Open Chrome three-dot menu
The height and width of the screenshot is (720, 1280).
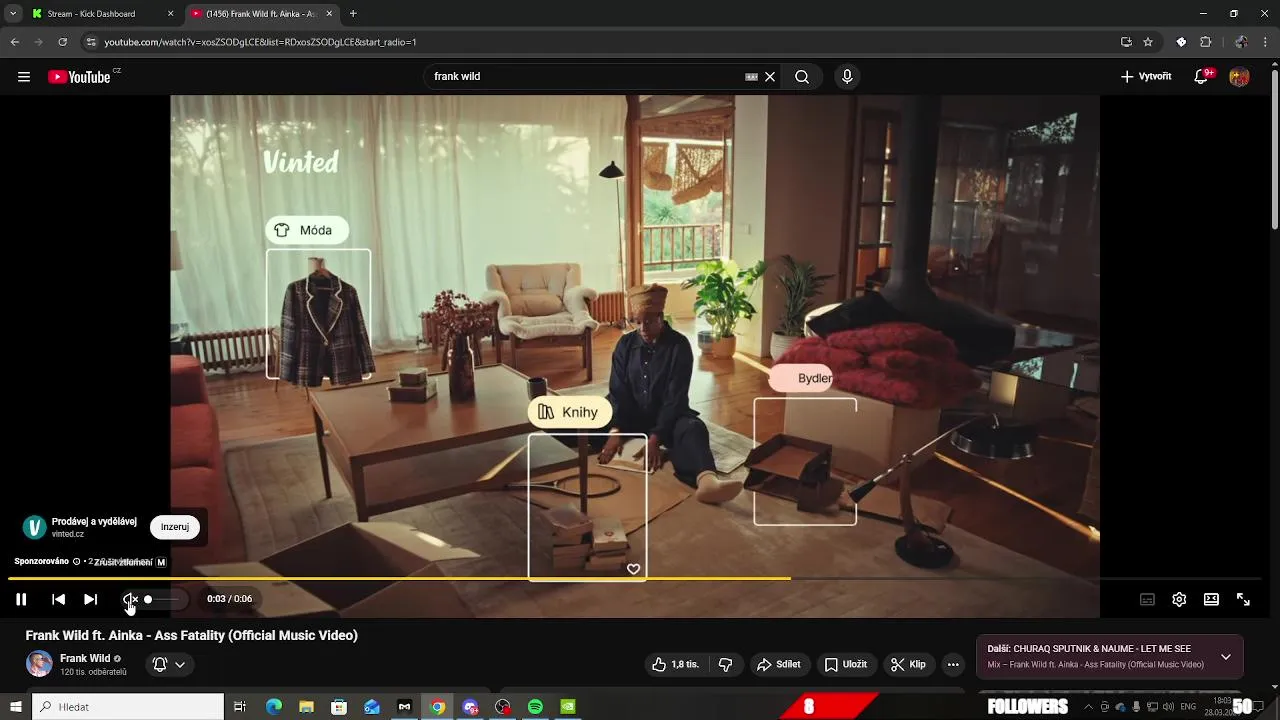(1265, 42)
